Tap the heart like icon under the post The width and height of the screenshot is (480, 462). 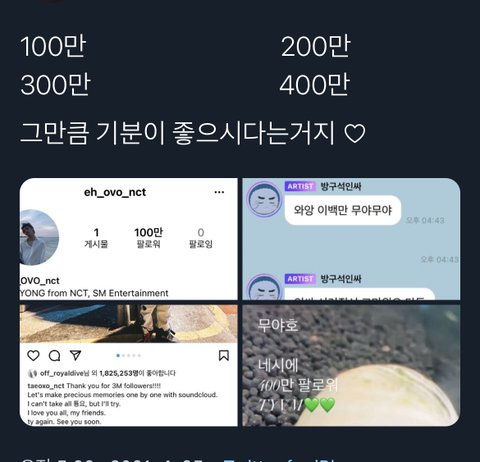pyautogui.click(x=33, y=356)
